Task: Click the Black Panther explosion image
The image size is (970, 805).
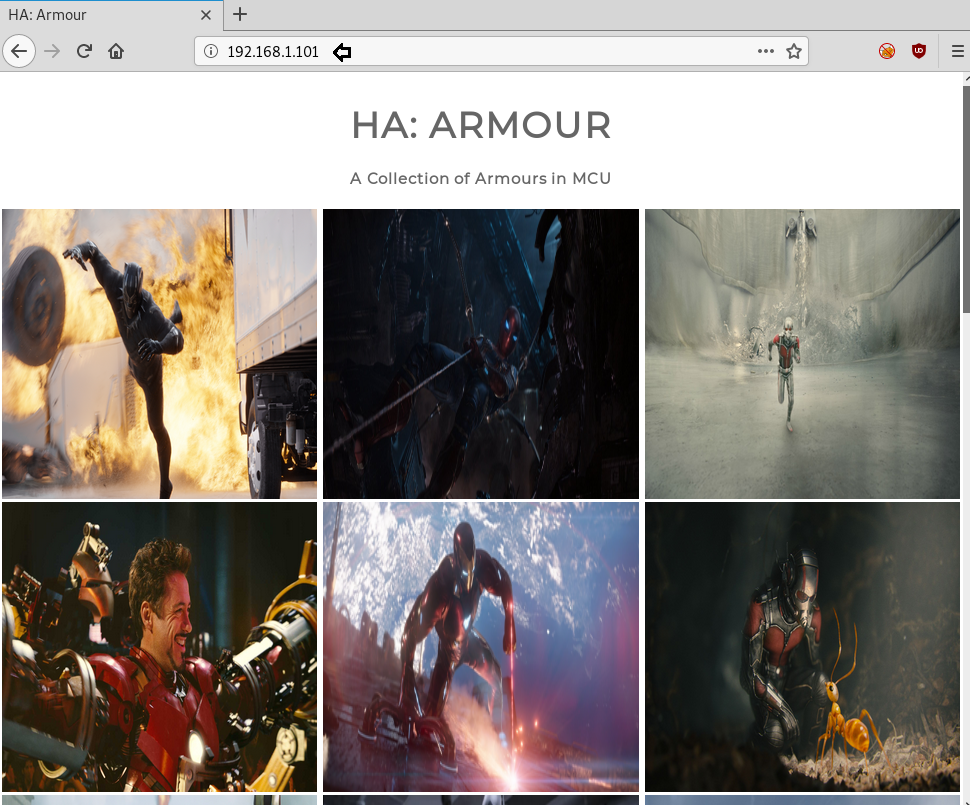Action: [160, 353]
